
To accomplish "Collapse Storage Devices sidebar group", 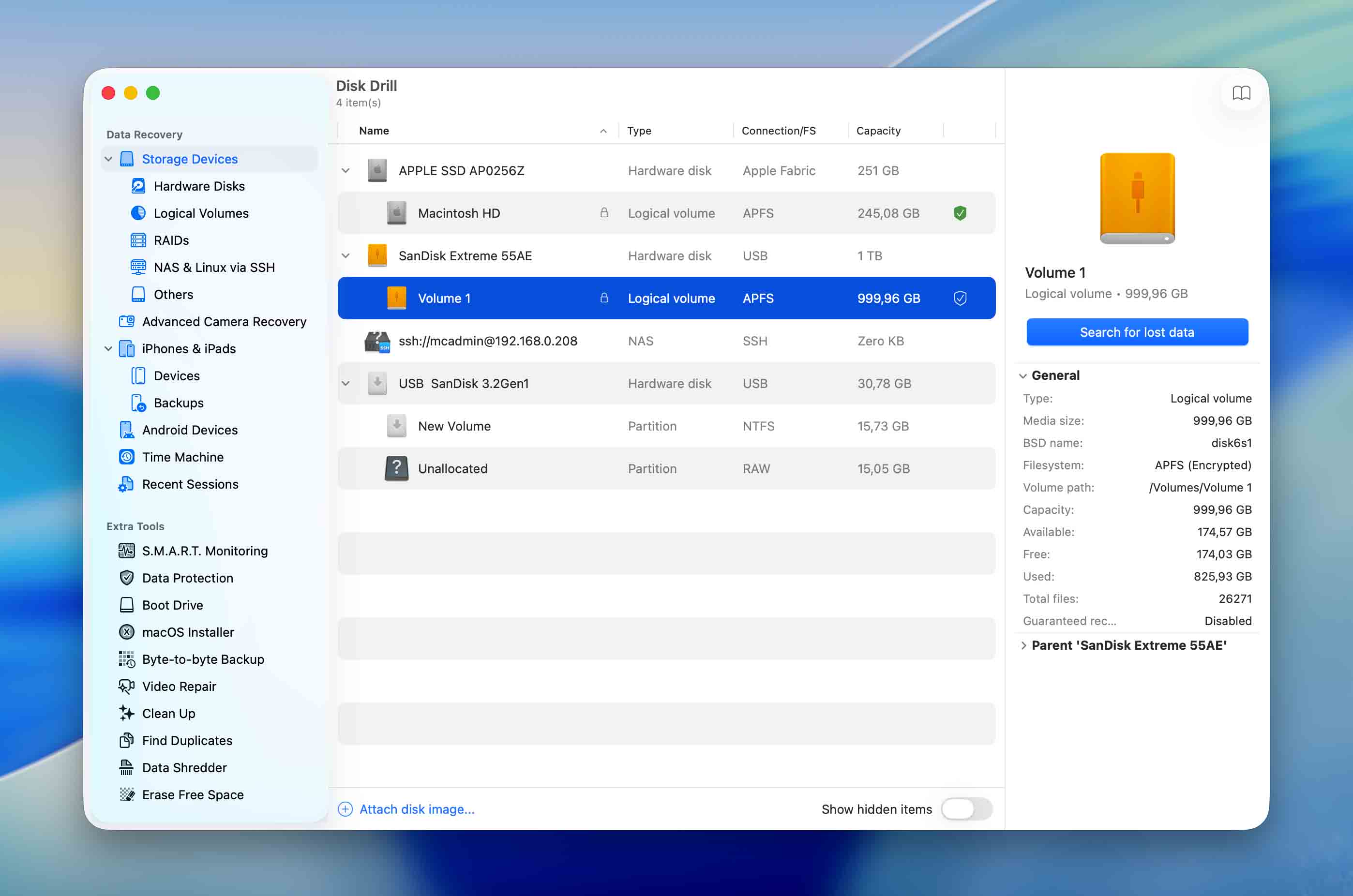I will pyautogui.click(x=108, y=159).
